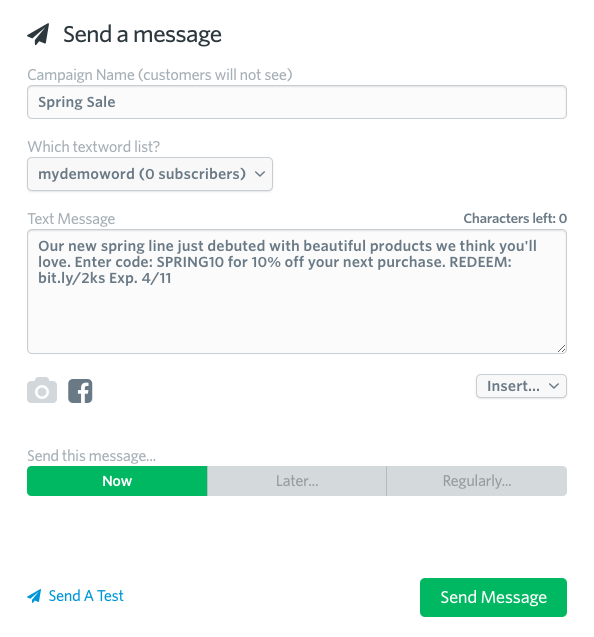The height and width of the screenshot is (637, 594).
Task: Attach a photo using the camera icon
Action: pyautogui.click(x=42, y=390)
